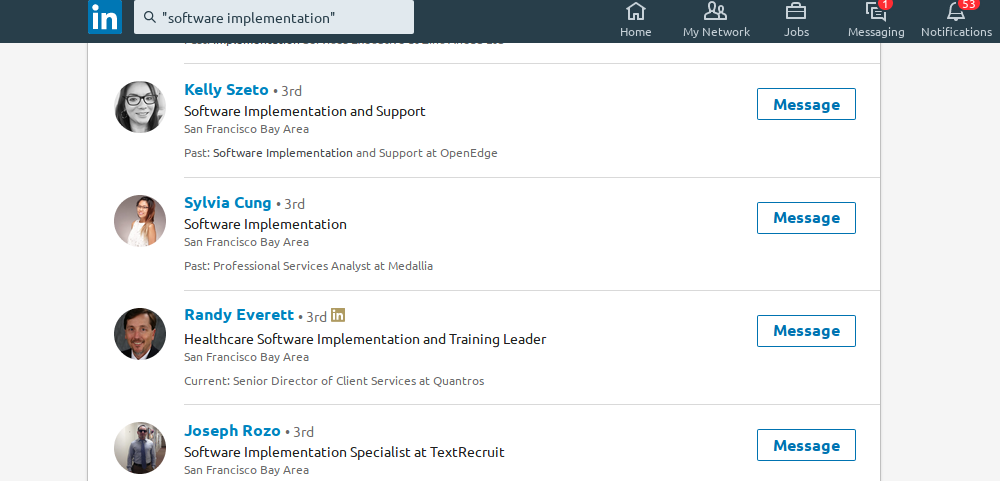Click Sylvia Cung's "Software Implementation" headline
The width and height of the screenshot is (1000, 481).
click(265, 225)
